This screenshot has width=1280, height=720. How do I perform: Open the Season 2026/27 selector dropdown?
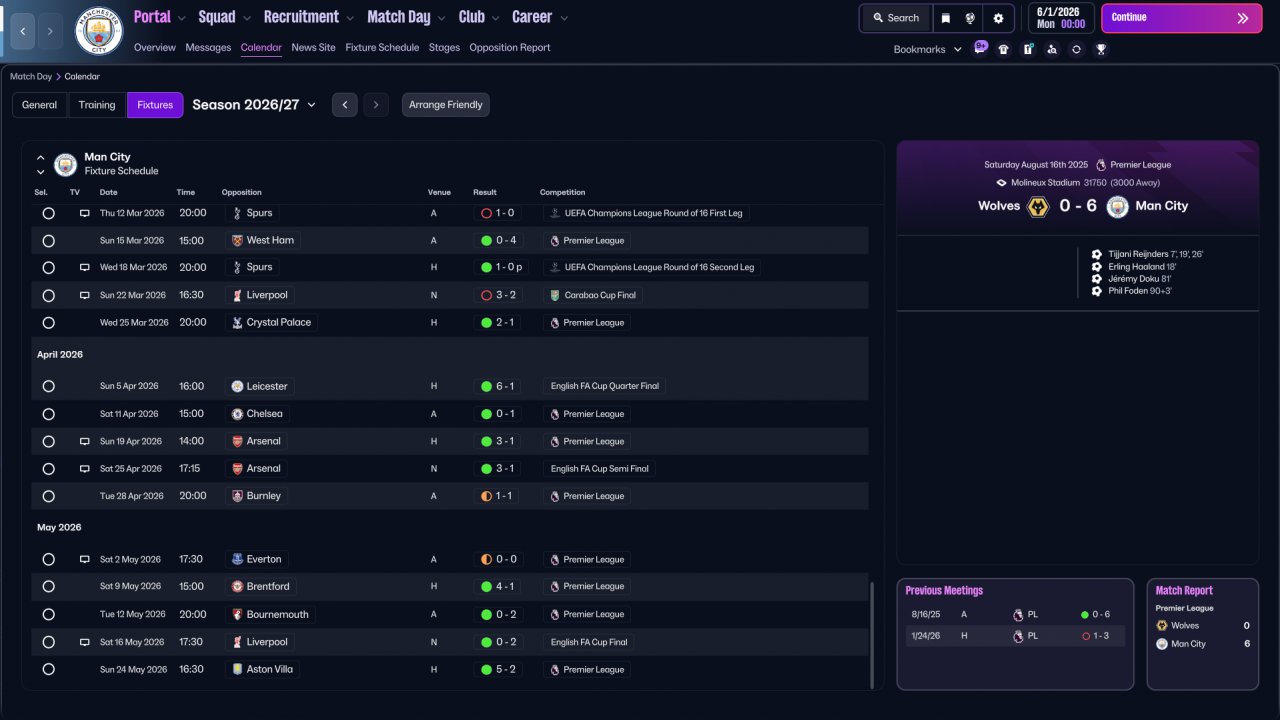pos(254,105)
